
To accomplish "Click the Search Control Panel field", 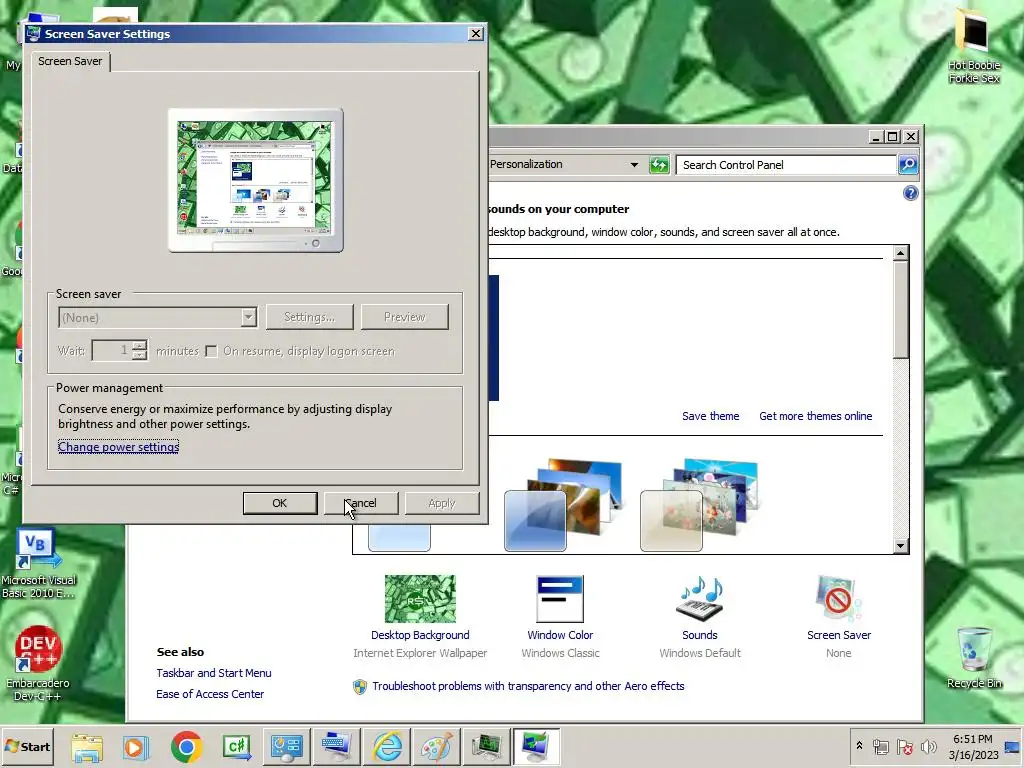I will tap(786, 165).
